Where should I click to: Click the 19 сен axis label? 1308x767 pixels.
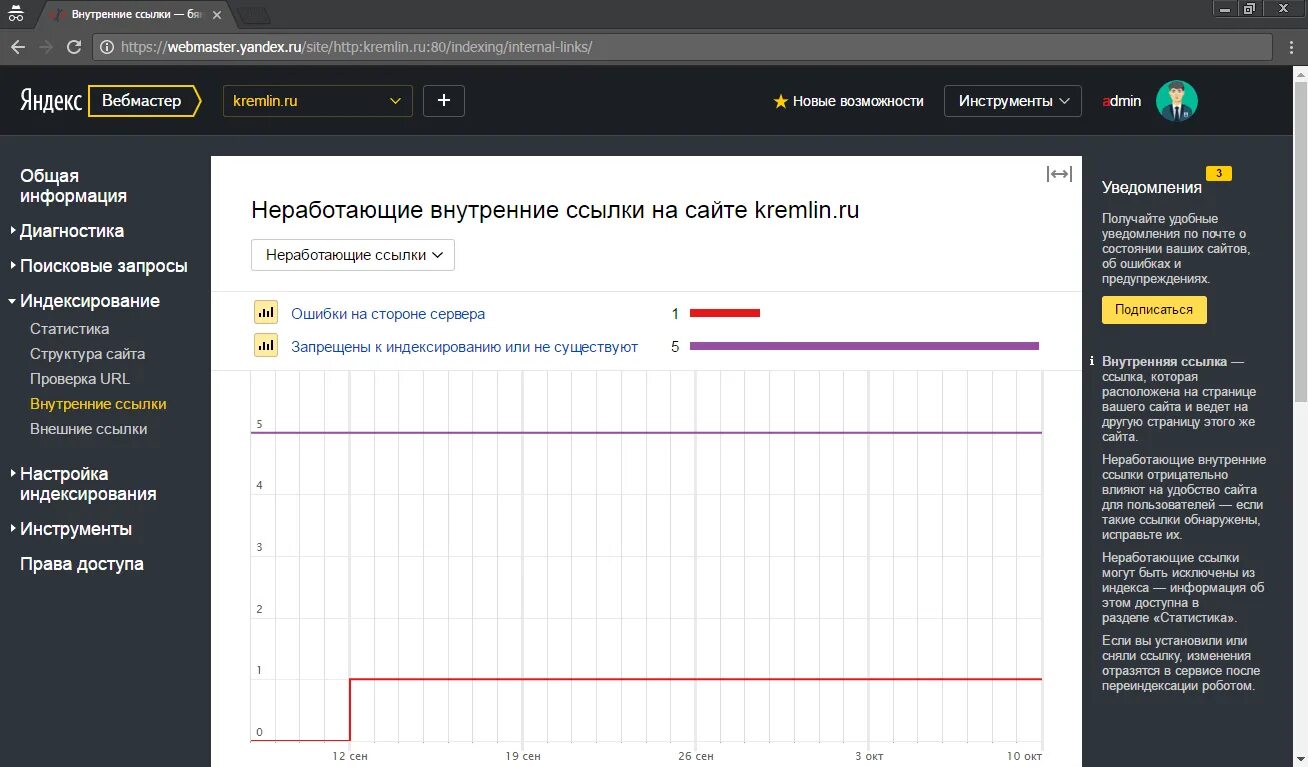pos(523,756)
